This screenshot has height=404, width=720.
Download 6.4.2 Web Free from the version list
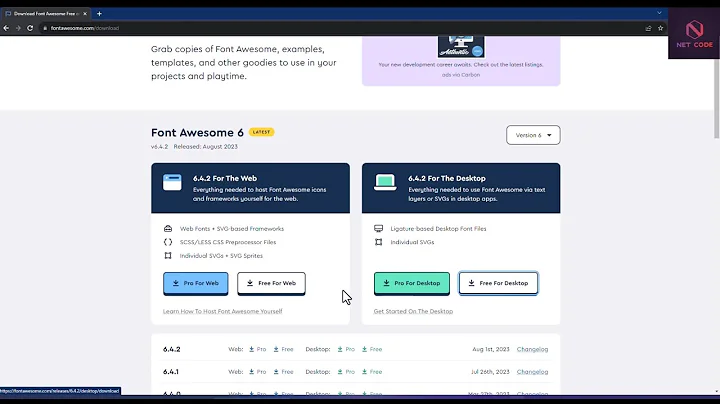click(x=283, y=349)
